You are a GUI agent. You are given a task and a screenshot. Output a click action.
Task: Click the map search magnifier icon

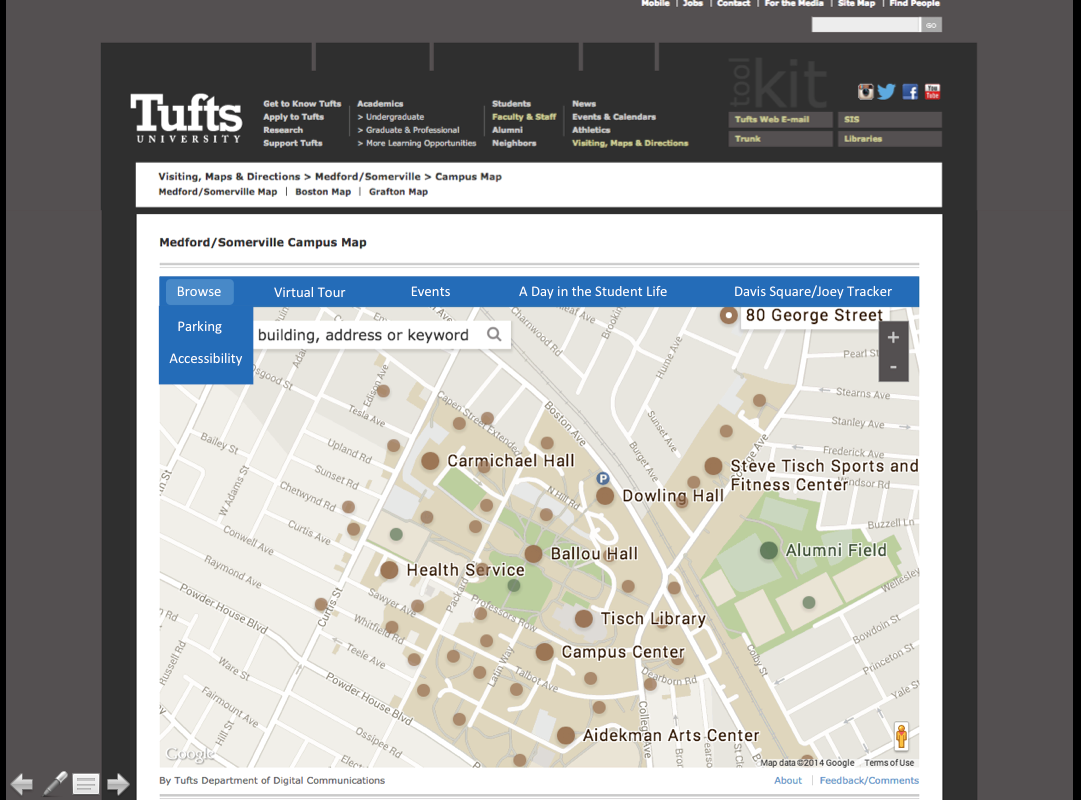494,335
